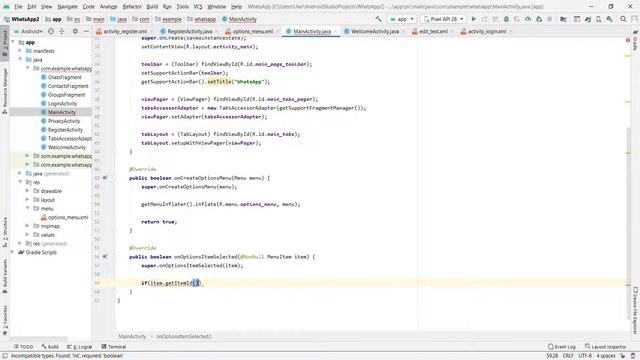This screenshot has width=640, height=360.
Task: Expand the drawable folder
Action: pyautogui.click(x=27, y=191)
